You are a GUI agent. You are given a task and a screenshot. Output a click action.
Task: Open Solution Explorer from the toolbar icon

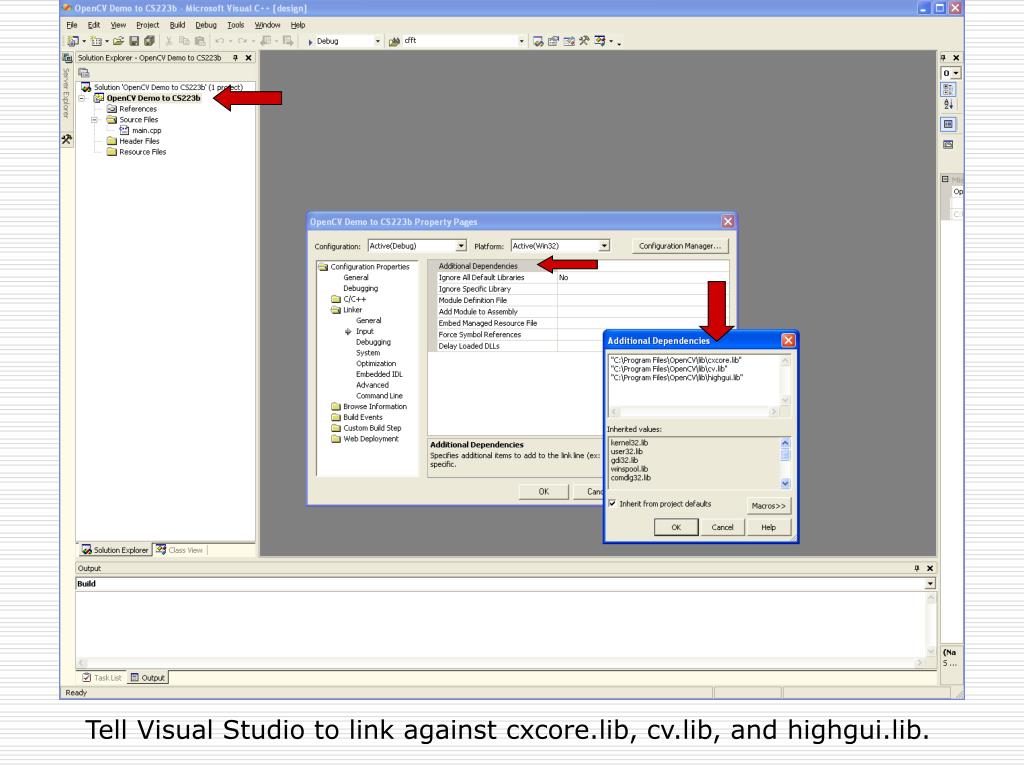click(x=538, y=41)
